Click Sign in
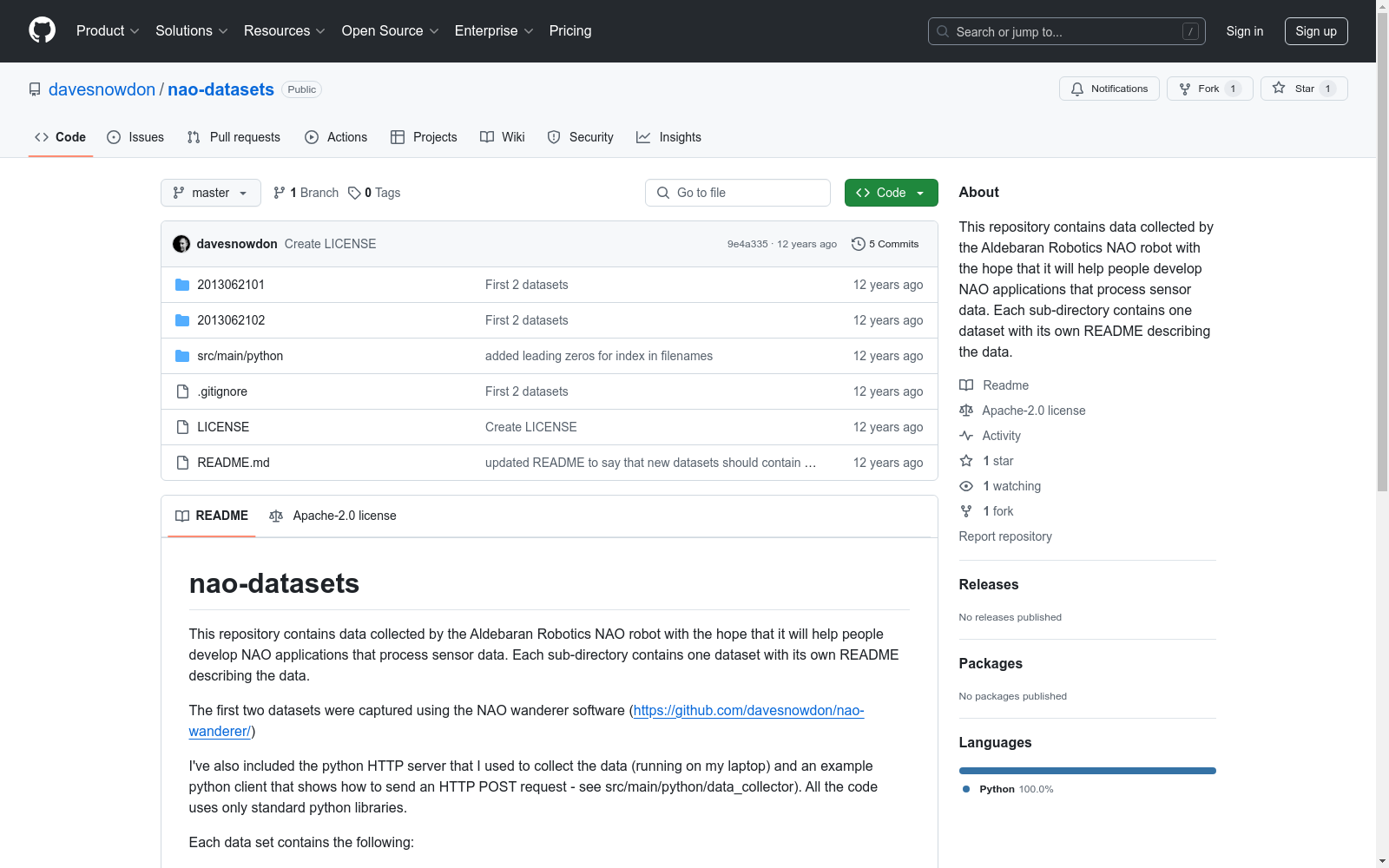1389x868 pixels. click(x=1245, y=31)
